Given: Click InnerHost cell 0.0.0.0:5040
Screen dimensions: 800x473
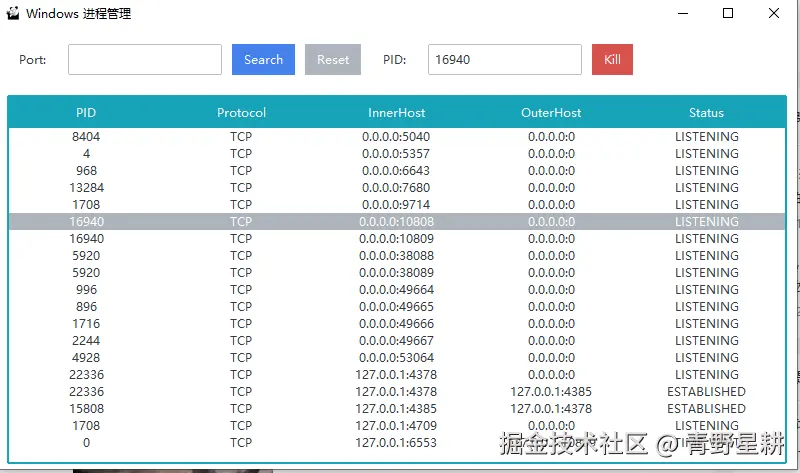Looking at the screenshot, I should [x=396, y=137].
